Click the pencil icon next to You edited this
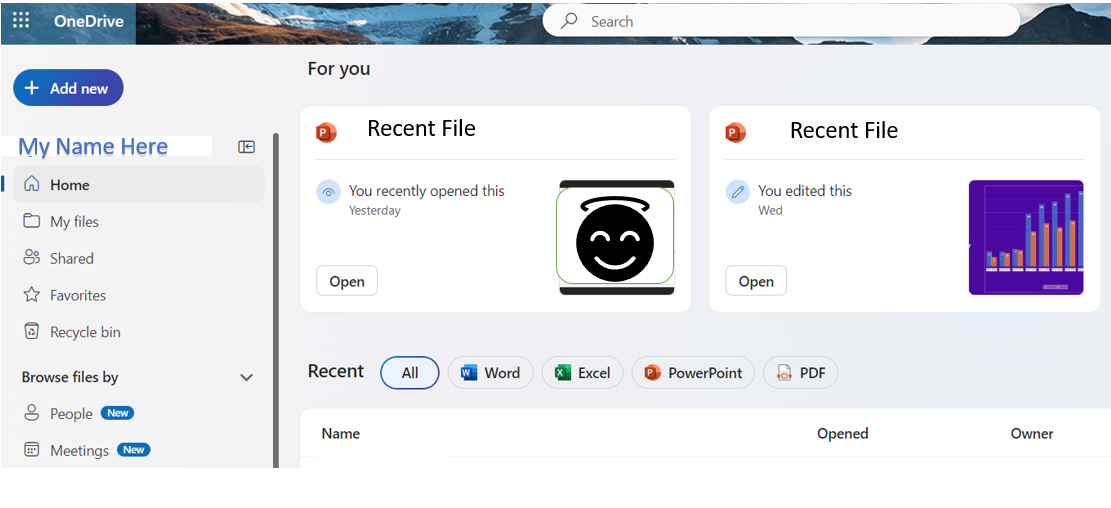Viewport: 1111px width, 508px height. pos(738,192)
